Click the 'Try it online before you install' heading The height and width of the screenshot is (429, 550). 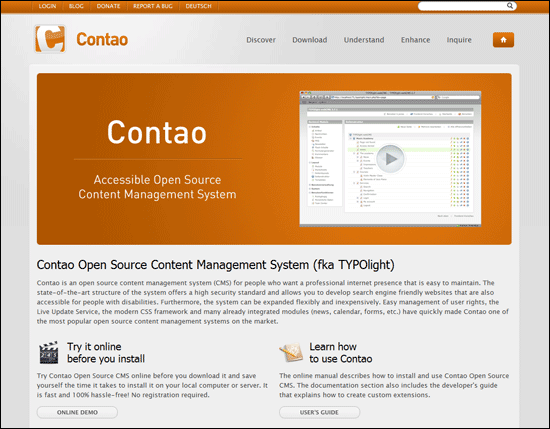[x=106, y=353]
